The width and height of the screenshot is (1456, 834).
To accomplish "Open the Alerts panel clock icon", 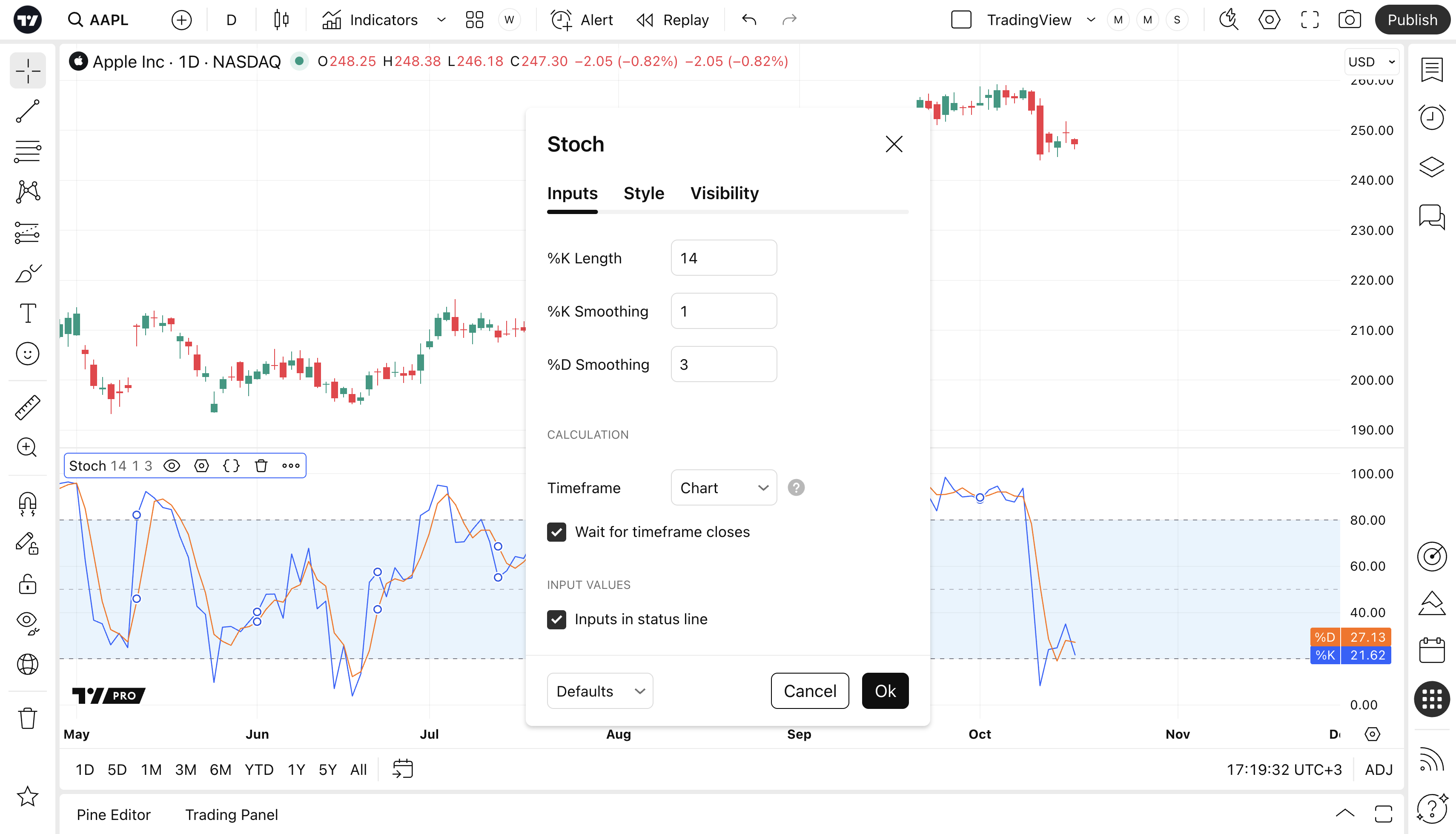I will (1431, 118).
